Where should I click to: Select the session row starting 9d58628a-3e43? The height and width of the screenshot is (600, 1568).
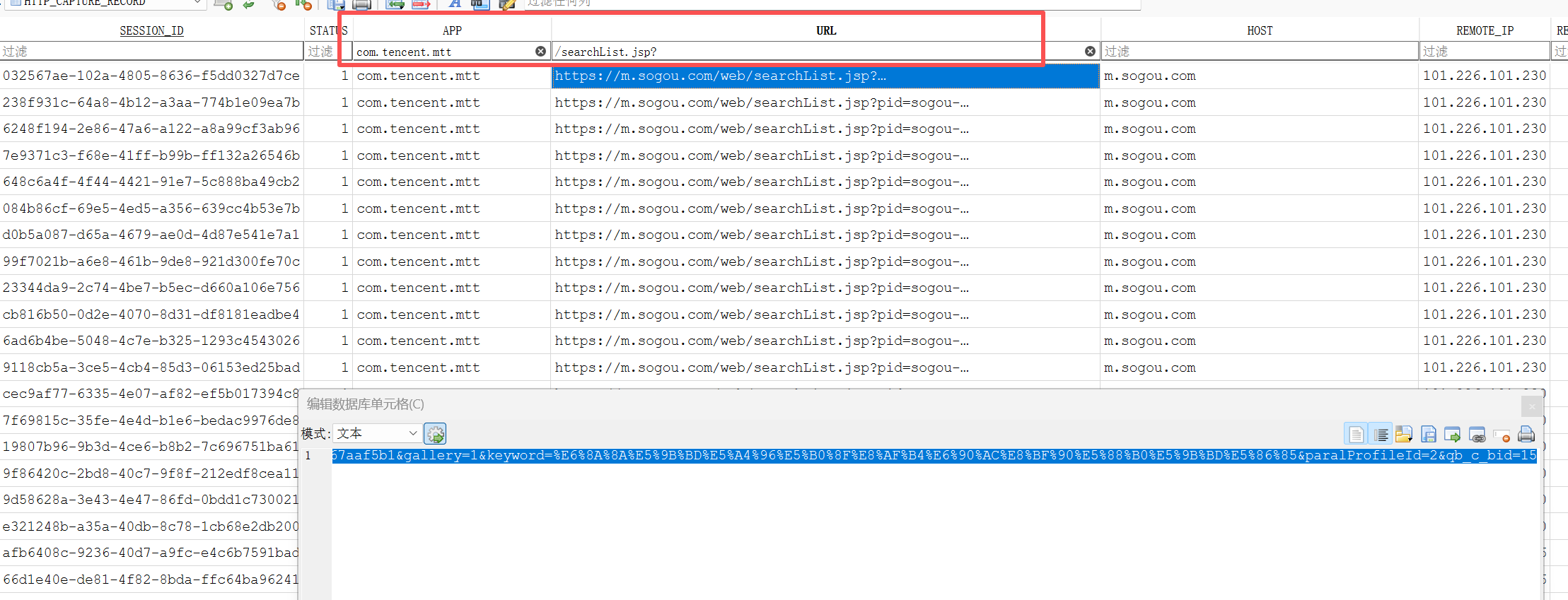coord(150,500)
